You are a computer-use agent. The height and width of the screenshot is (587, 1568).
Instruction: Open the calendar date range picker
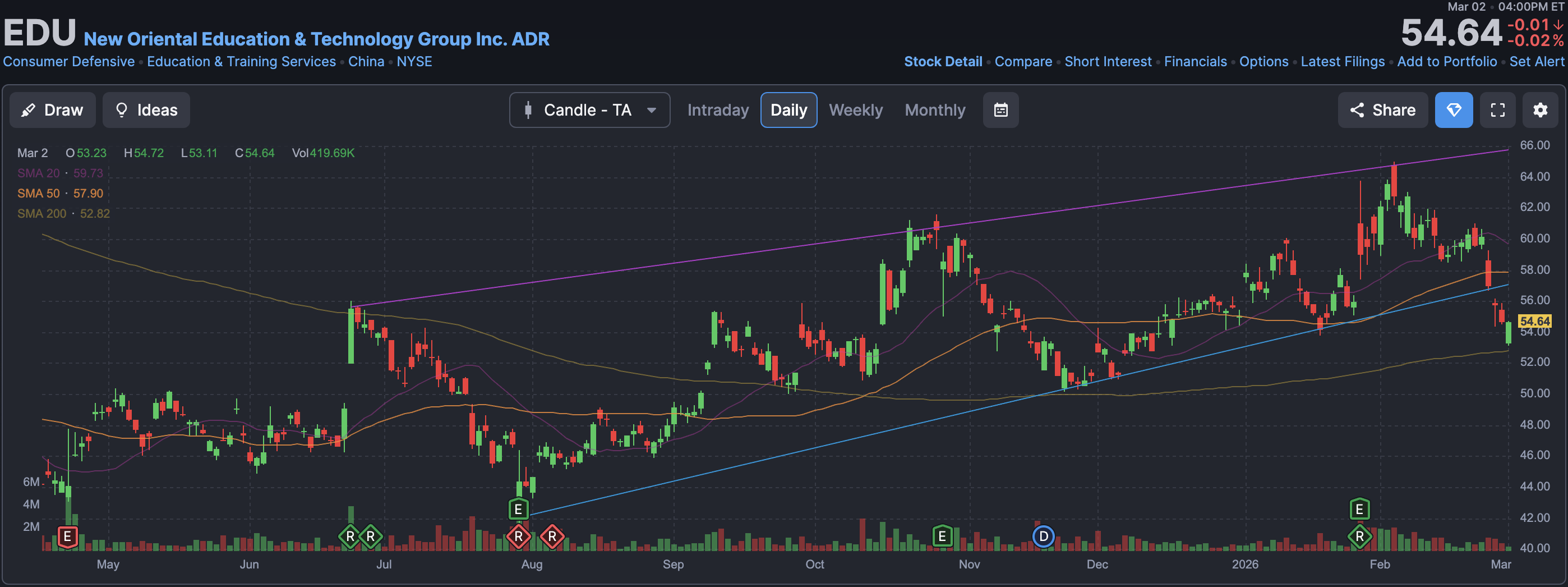point(1000,110)
